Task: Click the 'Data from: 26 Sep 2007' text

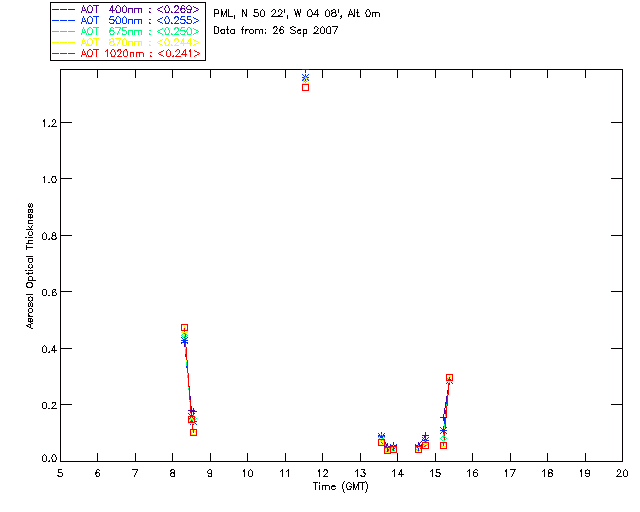Action: 276,31
